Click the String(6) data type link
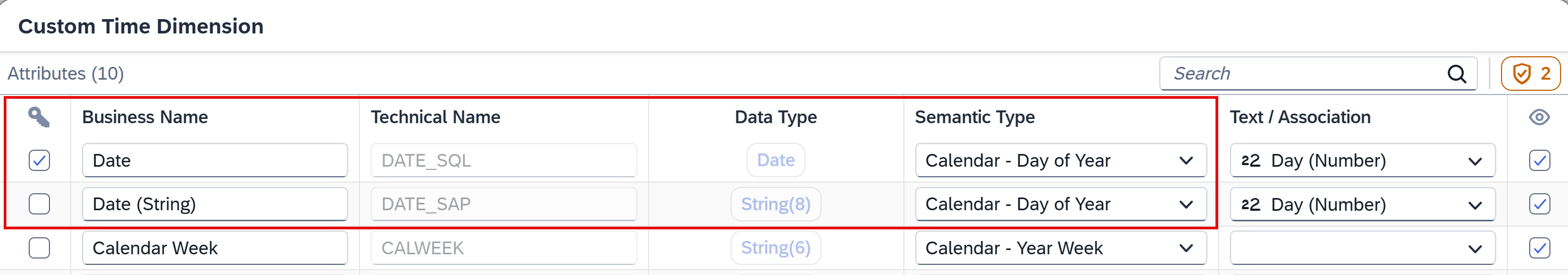The image size is (1568, 275). (x=775, y=247)
